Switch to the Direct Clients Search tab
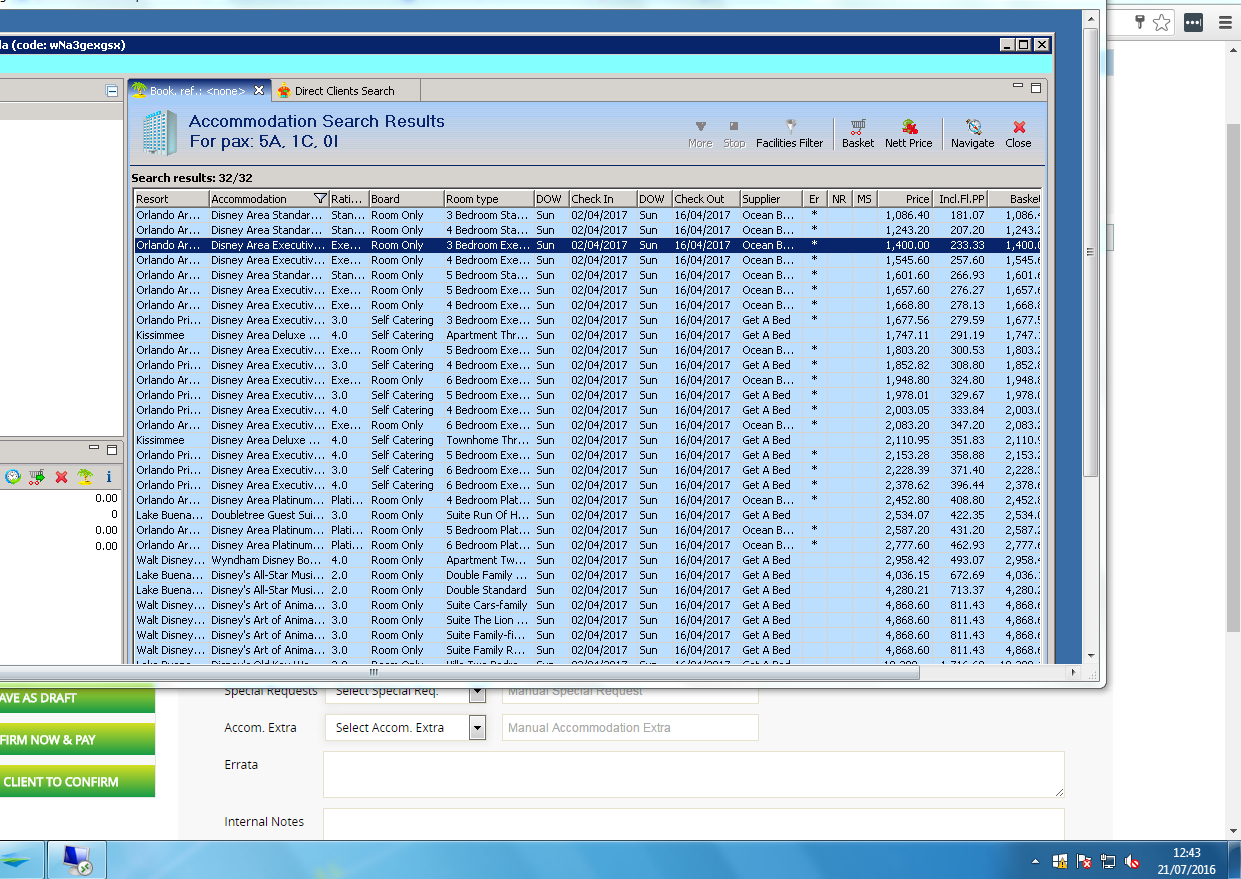 pos(344,91)
